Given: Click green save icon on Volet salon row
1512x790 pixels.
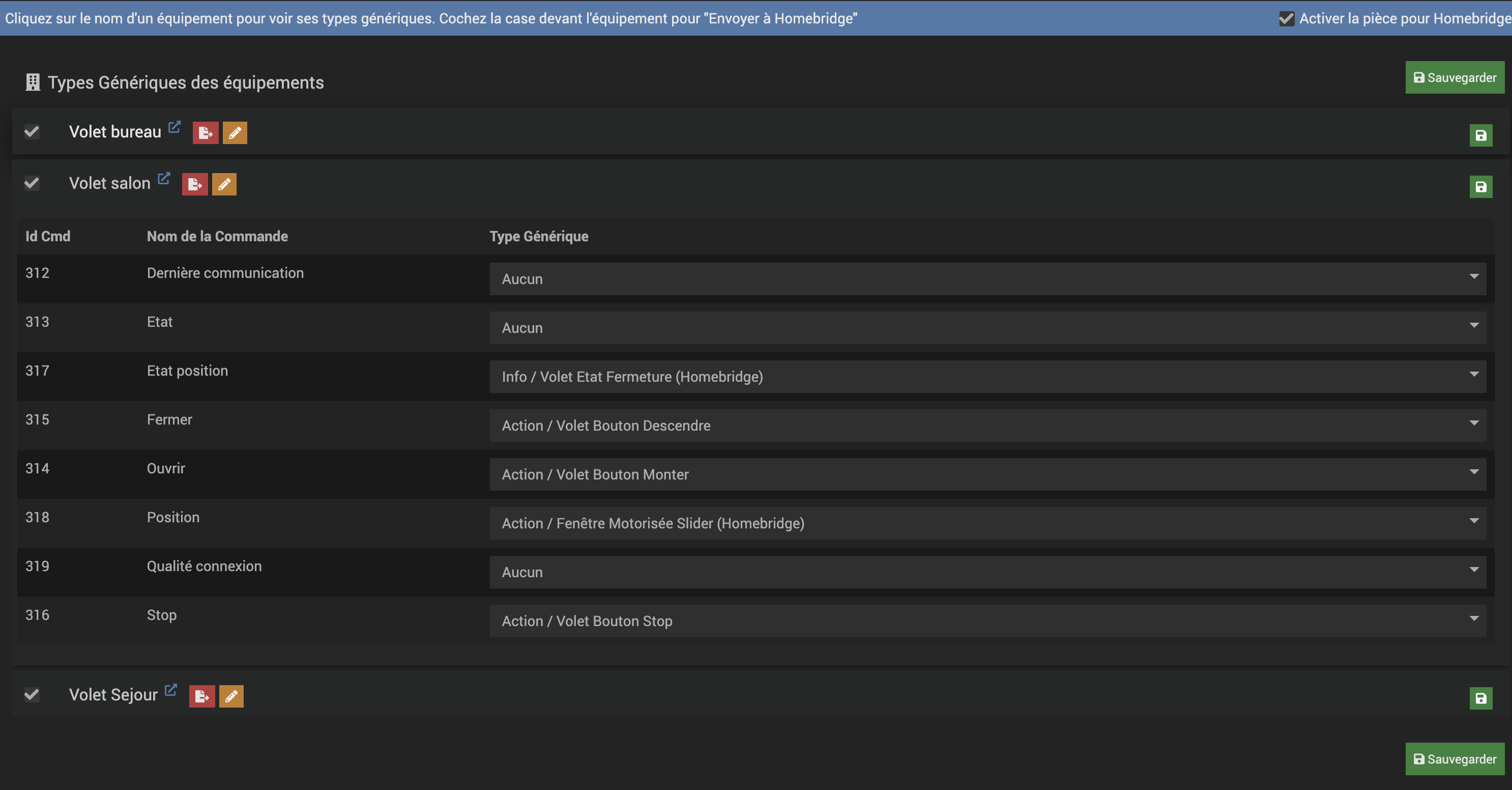Looking at the screenshot, I should point(1480,187).
